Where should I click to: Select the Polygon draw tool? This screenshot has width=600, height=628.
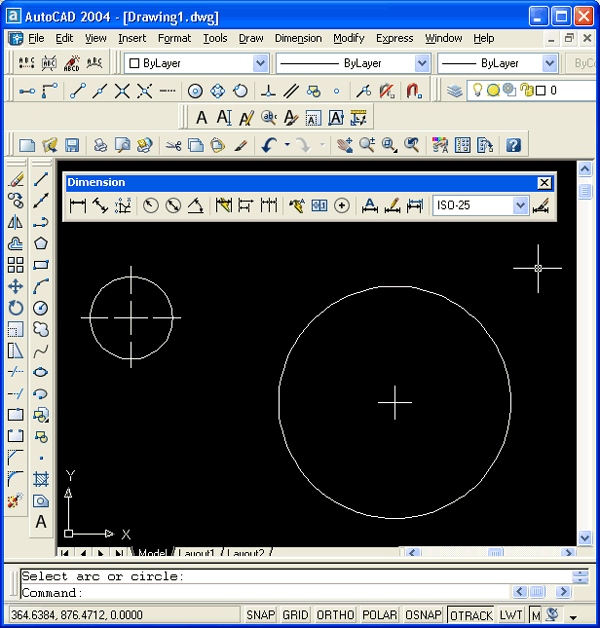[41, 243]
